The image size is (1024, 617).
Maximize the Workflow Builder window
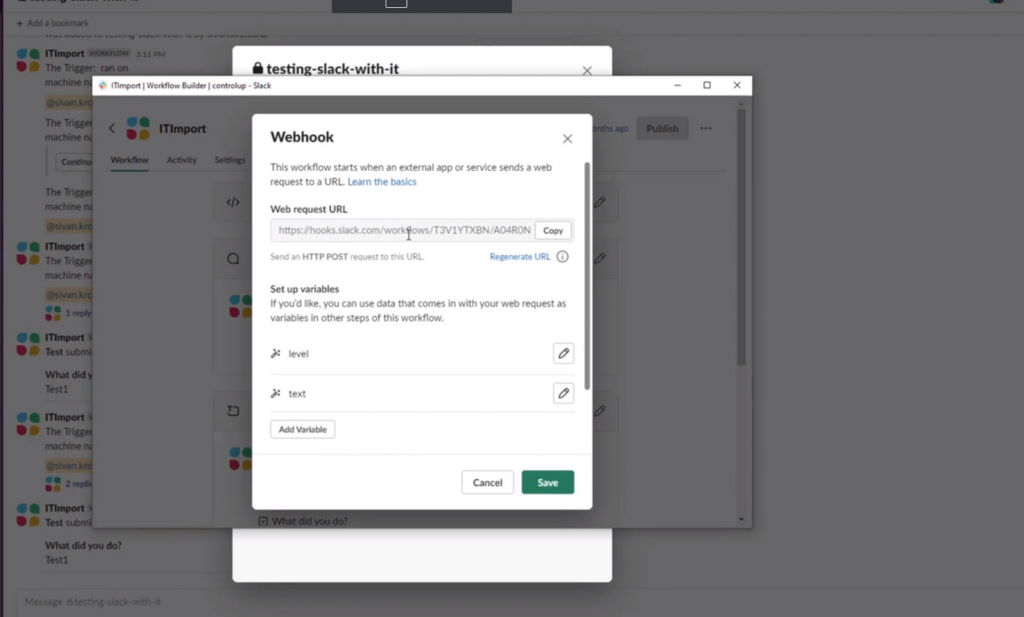point(707,86)
